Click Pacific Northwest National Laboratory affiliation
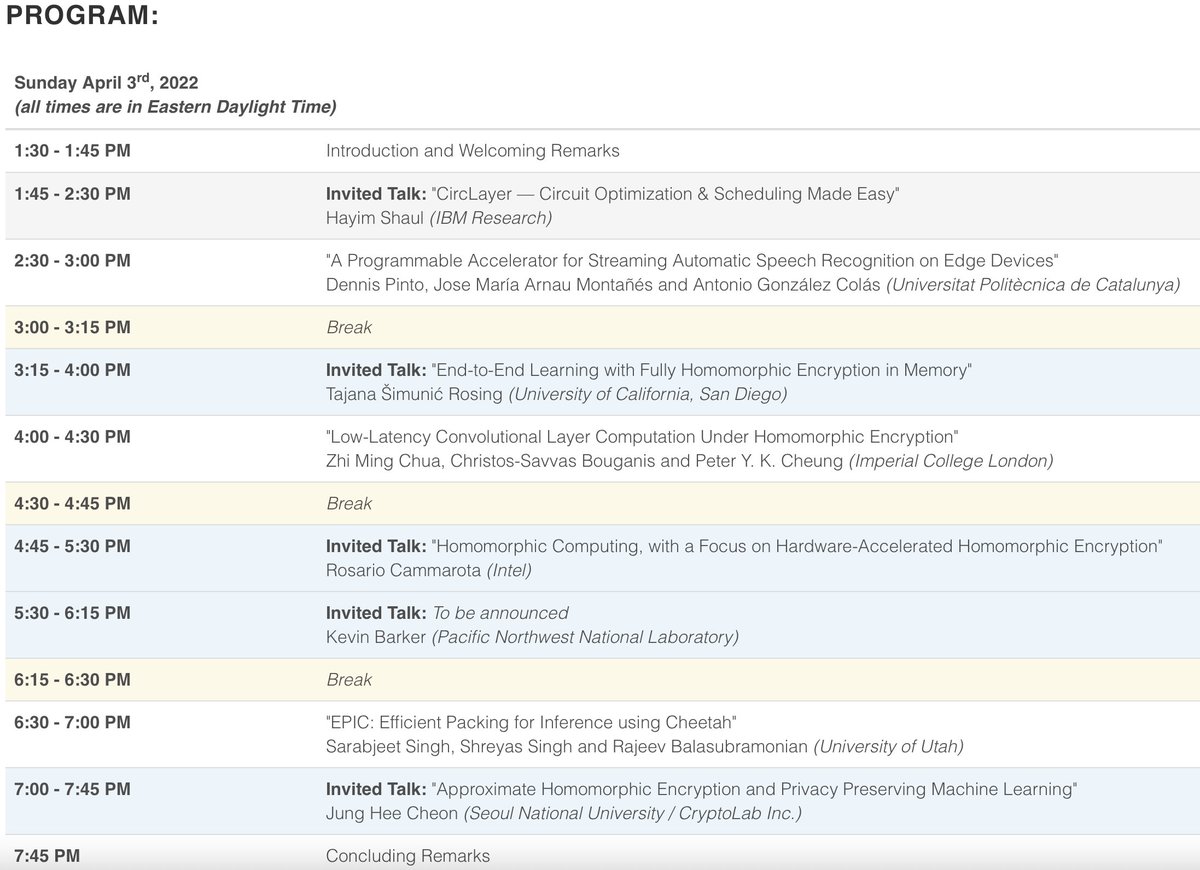The height and width of the screenshot is (870, 1200). pos(585,637)
